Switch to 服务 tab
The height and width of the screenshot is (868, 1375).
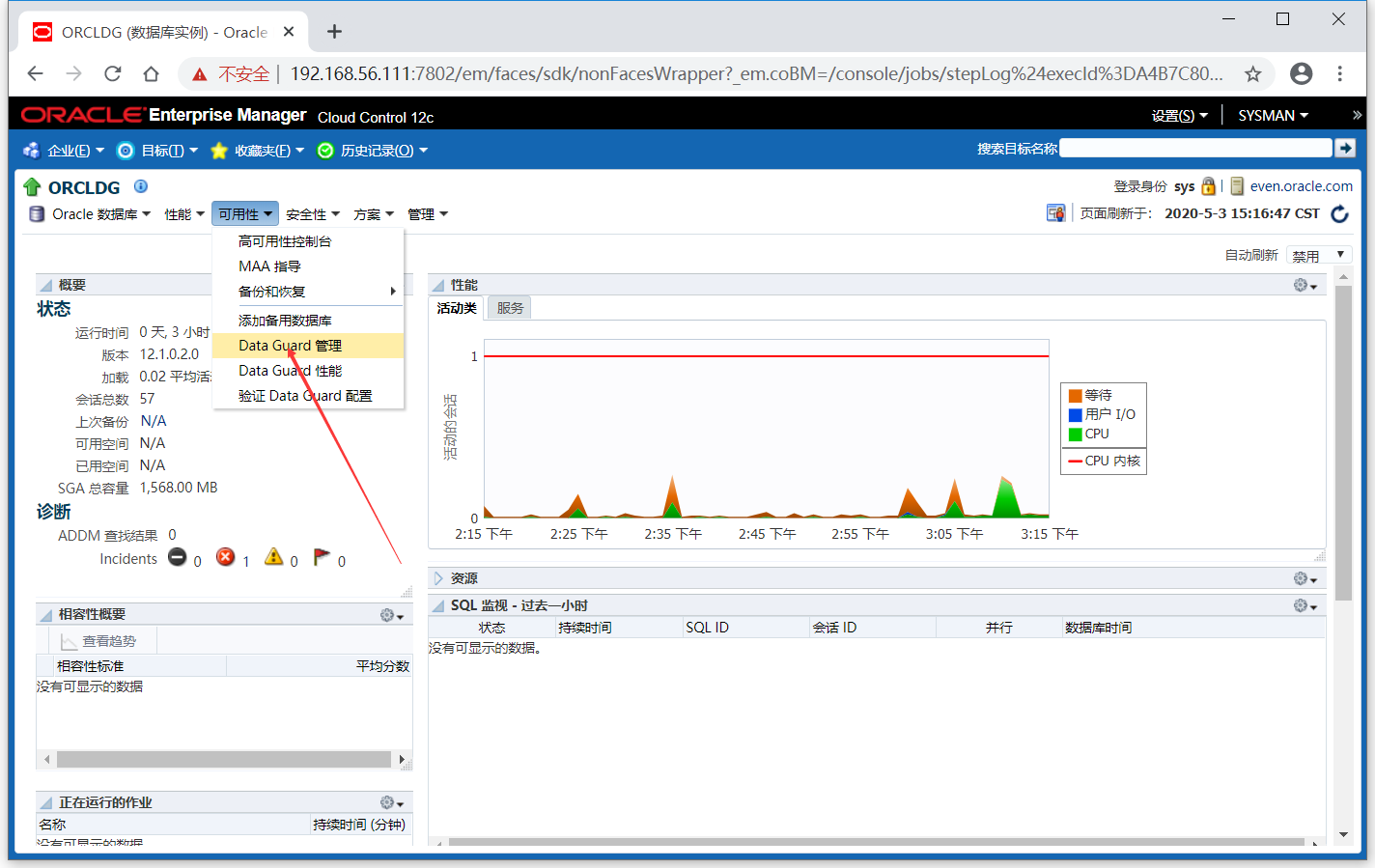(x=510, y=308)
